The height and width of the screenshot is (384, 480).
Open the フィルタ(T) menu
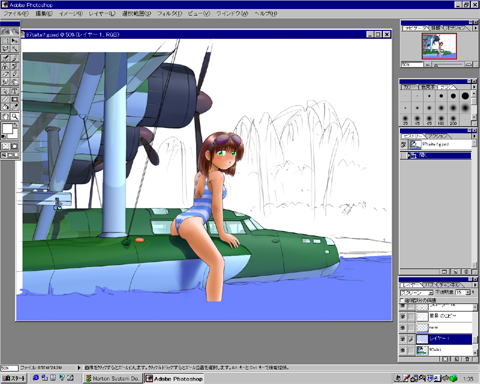click(x=169, y=14)
